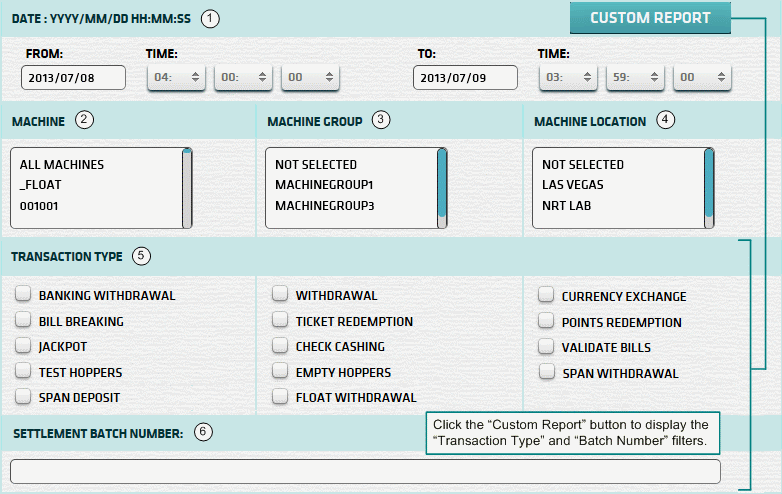
Task: Enable the Span Deposit checkbox
Action: tap(23, 396)
